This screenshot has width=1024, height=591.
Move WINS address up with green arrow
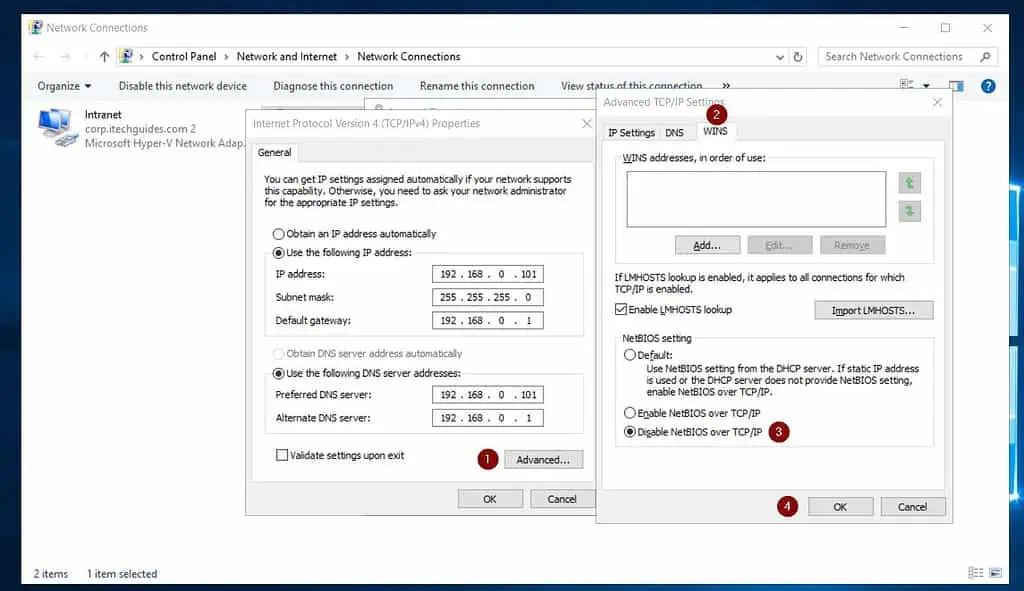pyautogui.click(x=910, y=183)
